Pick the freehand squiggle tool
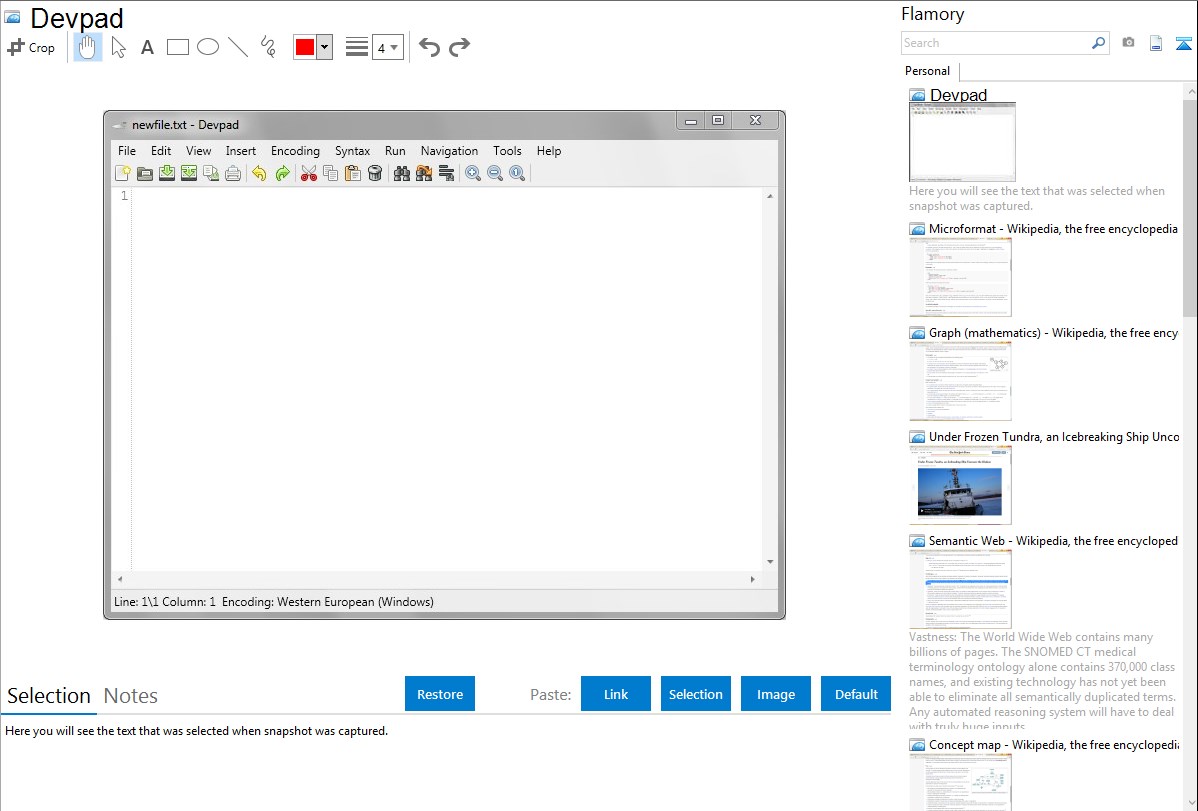1198x811 pixels. [x=268, y=47]
